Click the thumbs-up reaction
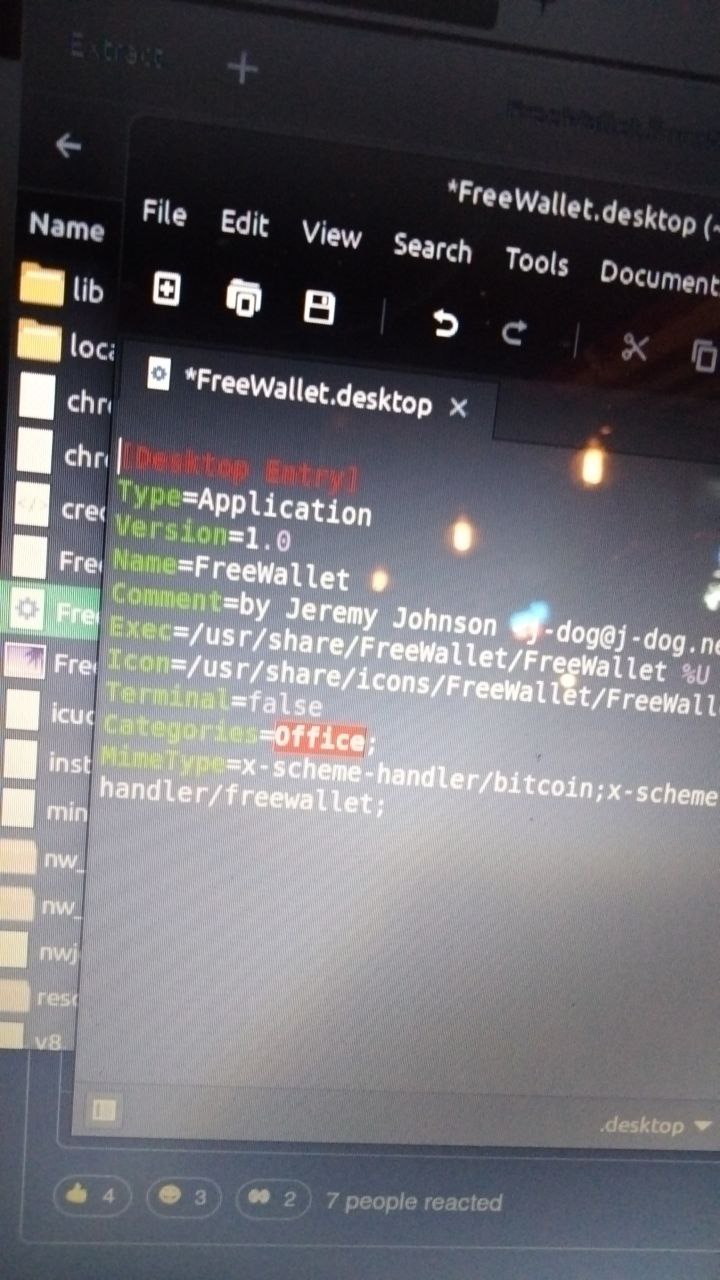 [93, 1196]
